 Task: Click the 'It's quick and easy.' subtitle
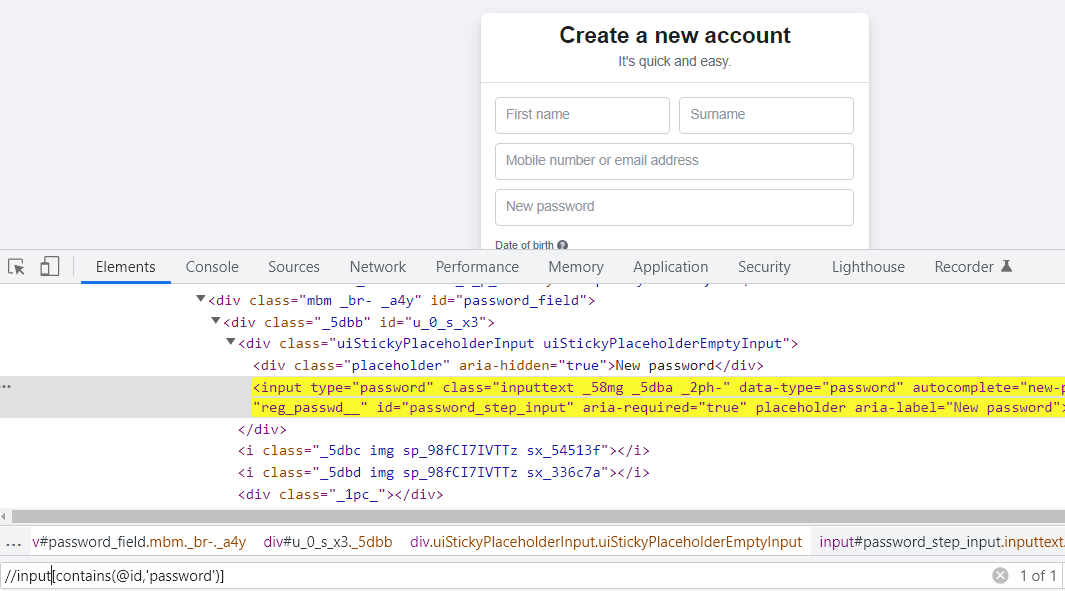click(674, 61)
